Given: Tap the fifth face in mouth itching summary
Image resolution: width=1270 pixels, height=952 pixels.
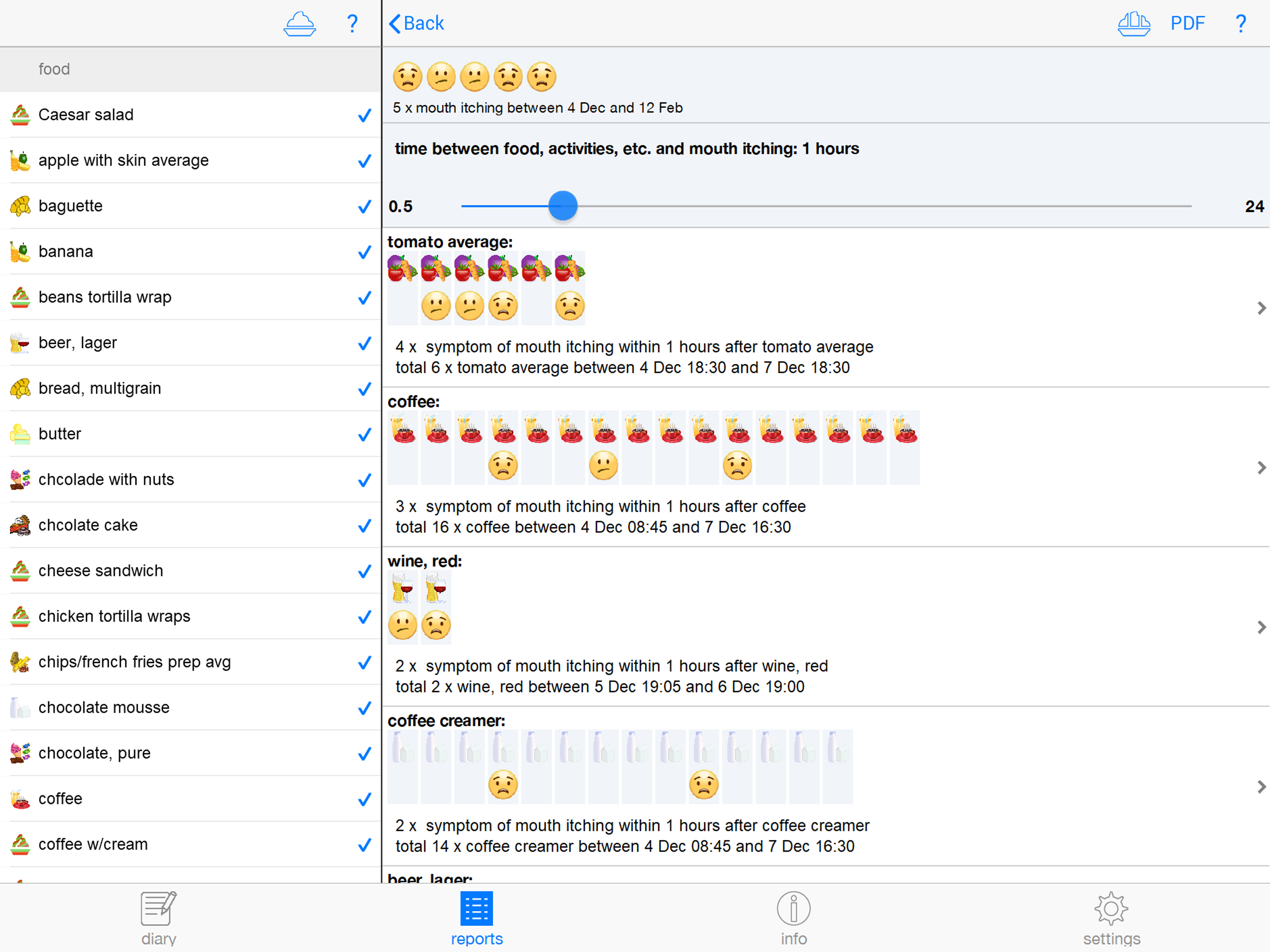Looking at the screenshot, I should point(542,77).
